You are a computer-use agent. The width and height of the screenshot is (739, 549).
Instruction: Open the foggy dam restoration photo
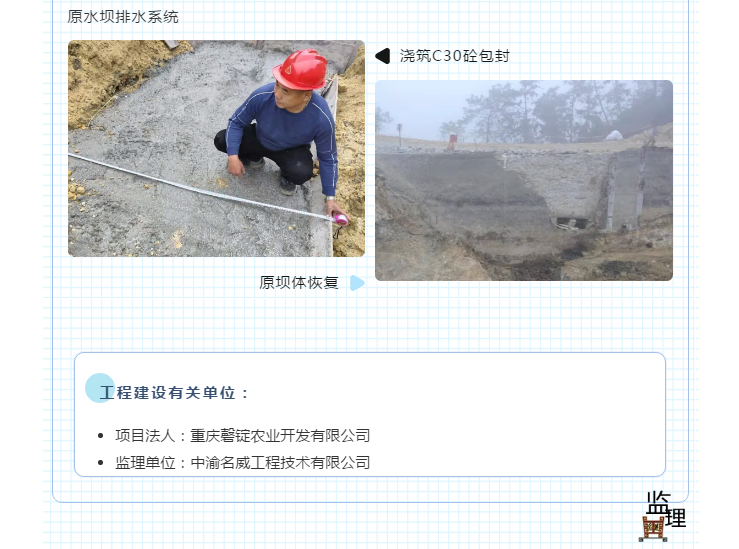click(524, 180)
